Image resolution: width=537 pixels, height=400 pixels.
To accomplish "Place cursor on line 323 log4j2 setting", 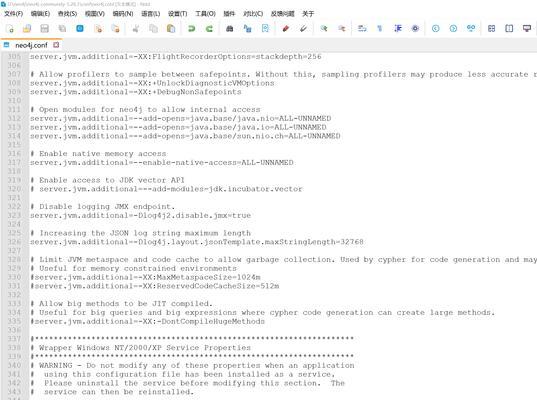I will [140, 215].
